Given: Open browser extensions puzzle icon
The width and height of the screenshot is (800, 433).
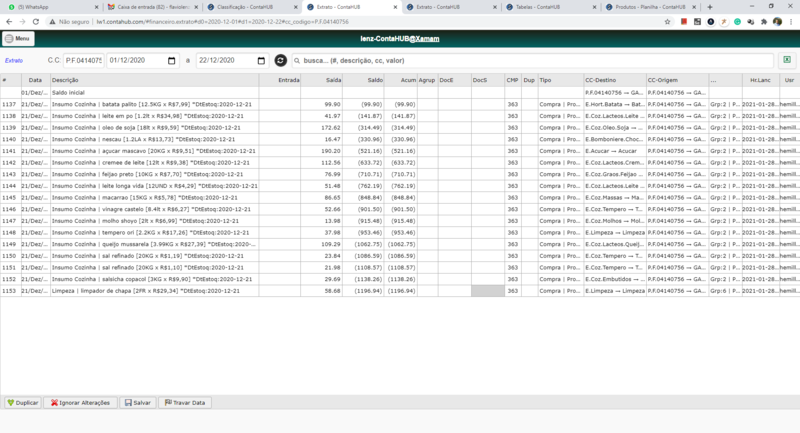Looking at the screenshot, I should (x=764, y=22).
